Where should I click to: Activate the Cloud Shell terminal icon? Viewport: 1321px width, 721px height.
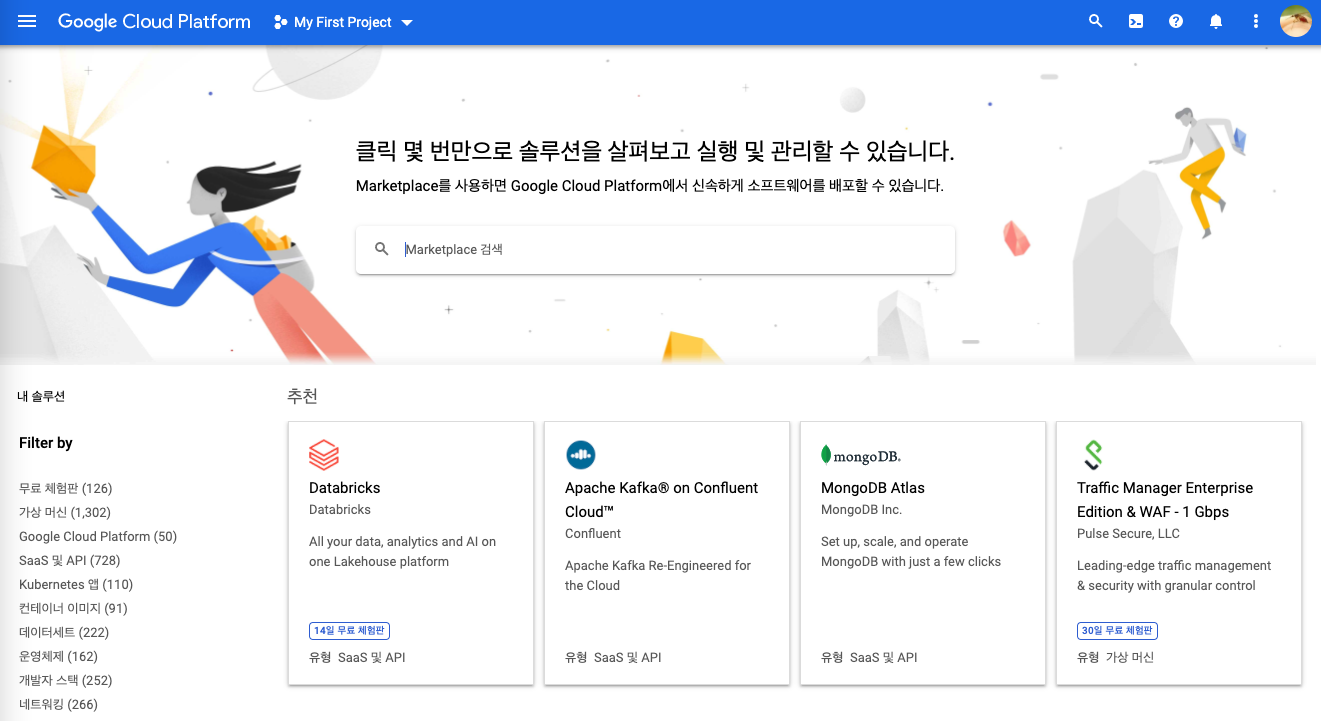coord(1136,21)
